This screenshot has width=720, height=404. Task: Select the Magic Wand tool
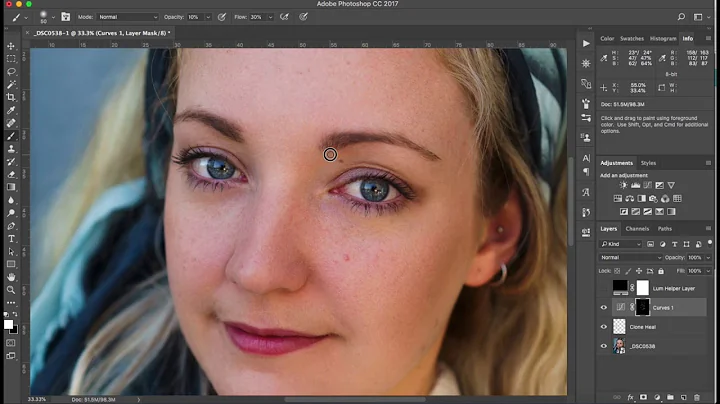(11, 84)
